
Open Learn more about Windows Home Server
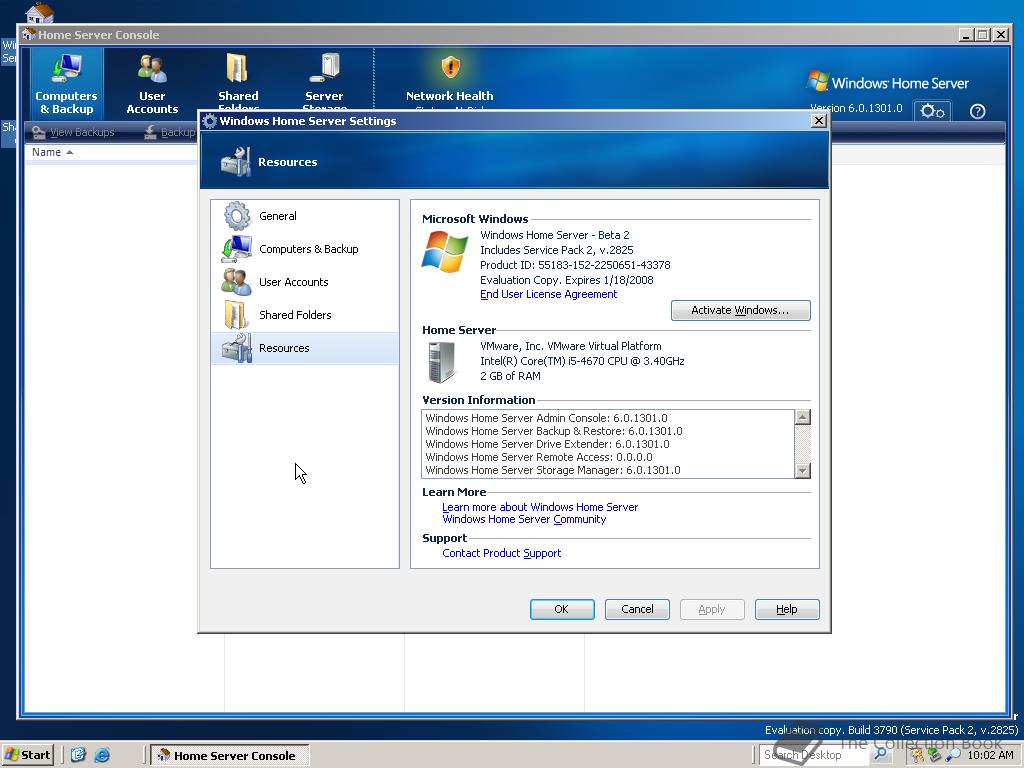[x=540, y=507]
